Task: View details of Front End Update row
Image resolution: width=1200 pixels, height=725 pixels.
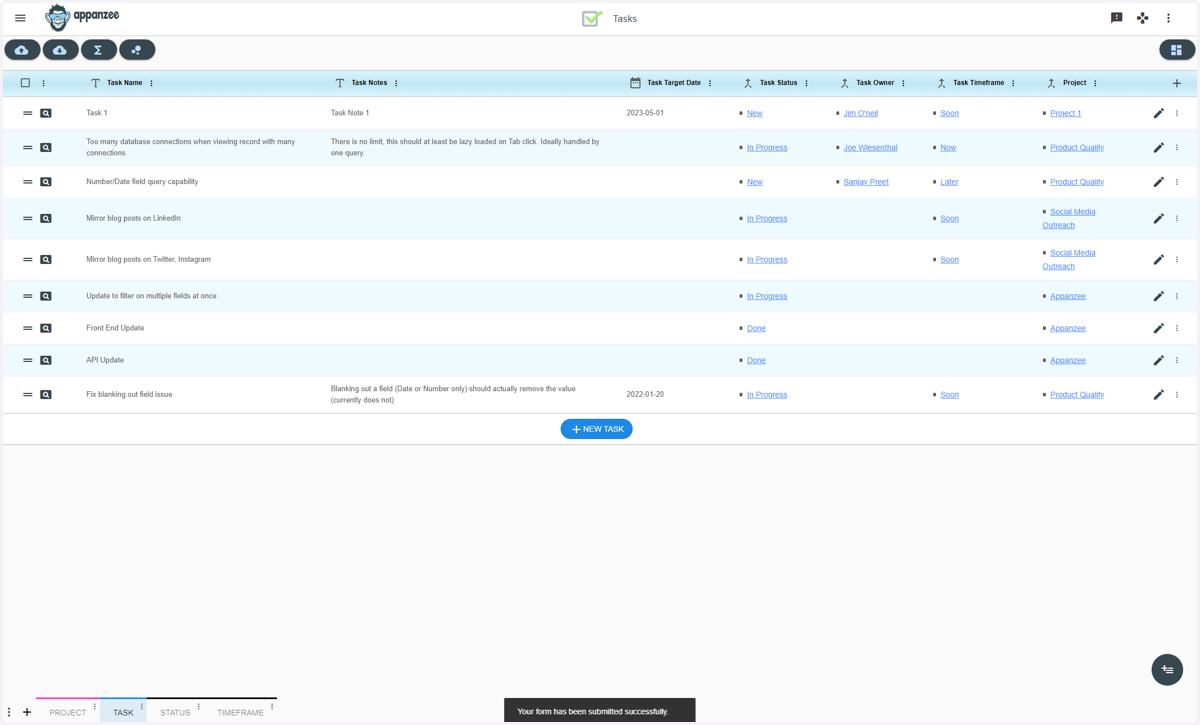Action: pyautogui.click(x=46, y=328)
